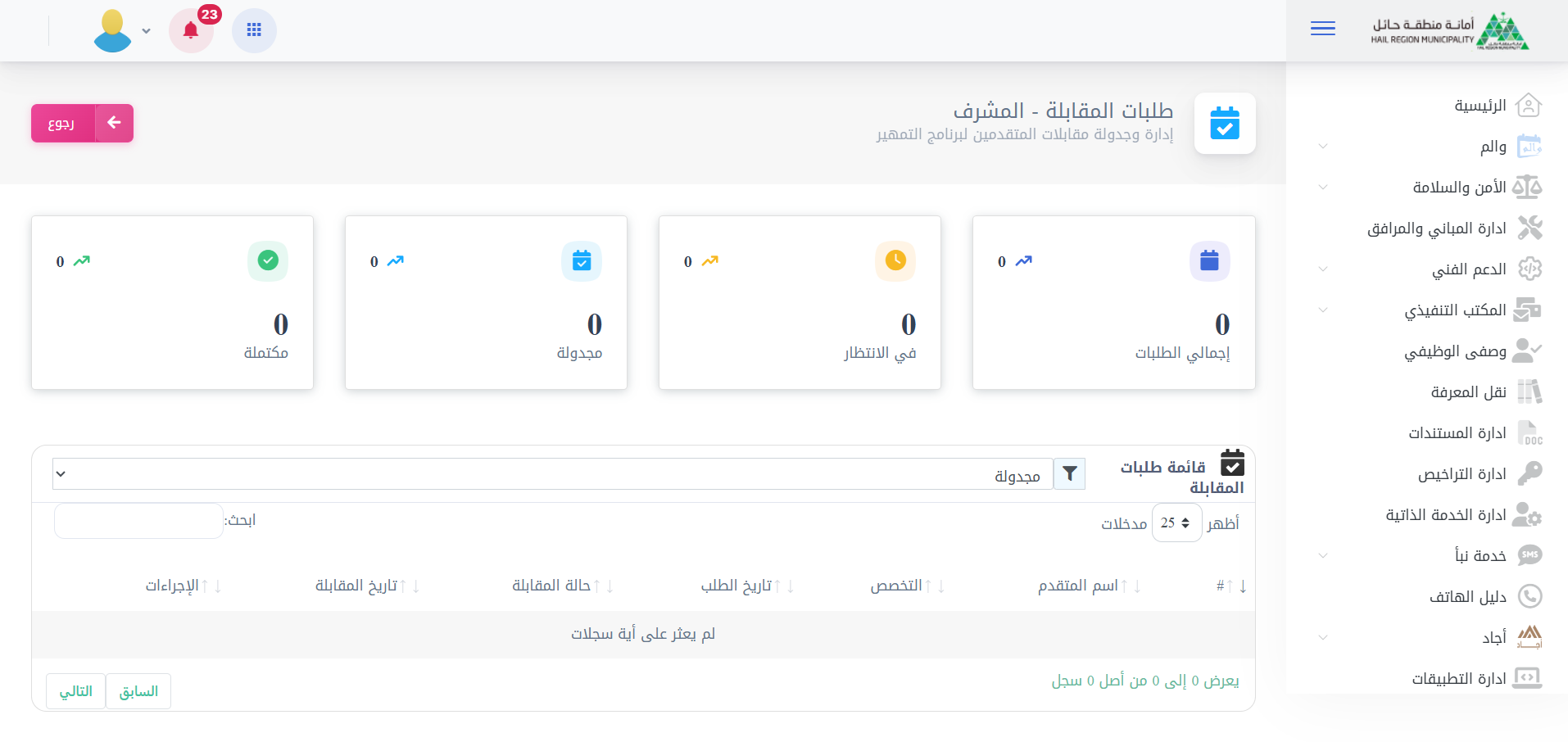This screenshot has height=742, width=1568.
Task: Click the total requests calendar icon
Action: tap(1209, 261)
